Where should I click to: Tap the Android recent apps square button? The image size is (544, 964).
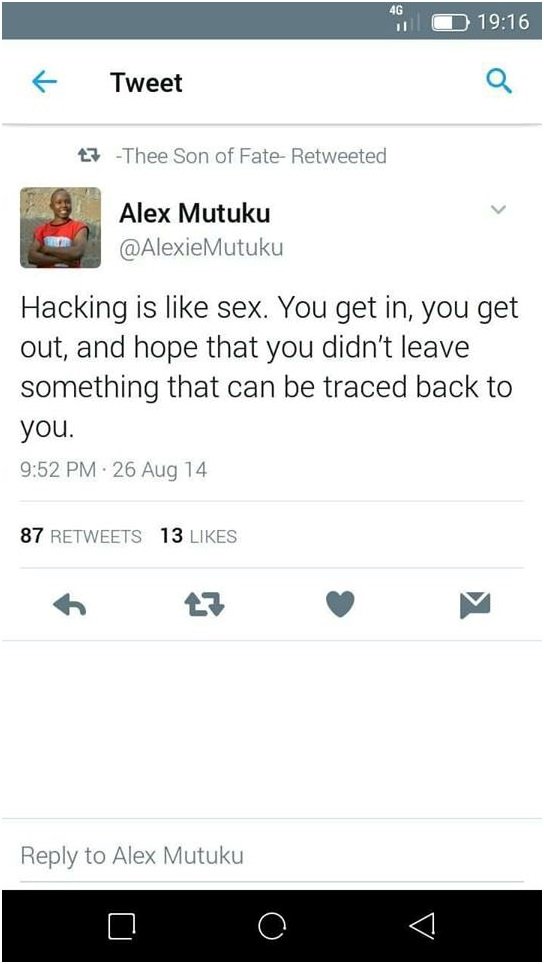click(x=121, y=926)
